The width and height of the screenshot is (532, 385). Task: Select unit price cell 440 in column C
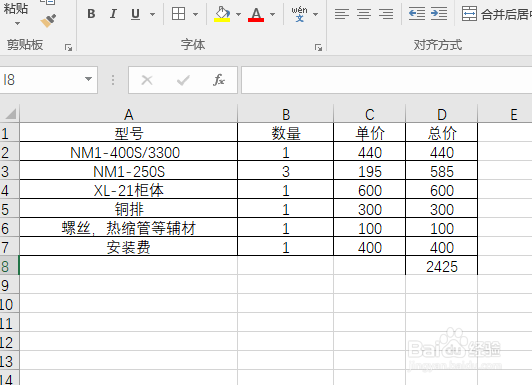point(369,152)
